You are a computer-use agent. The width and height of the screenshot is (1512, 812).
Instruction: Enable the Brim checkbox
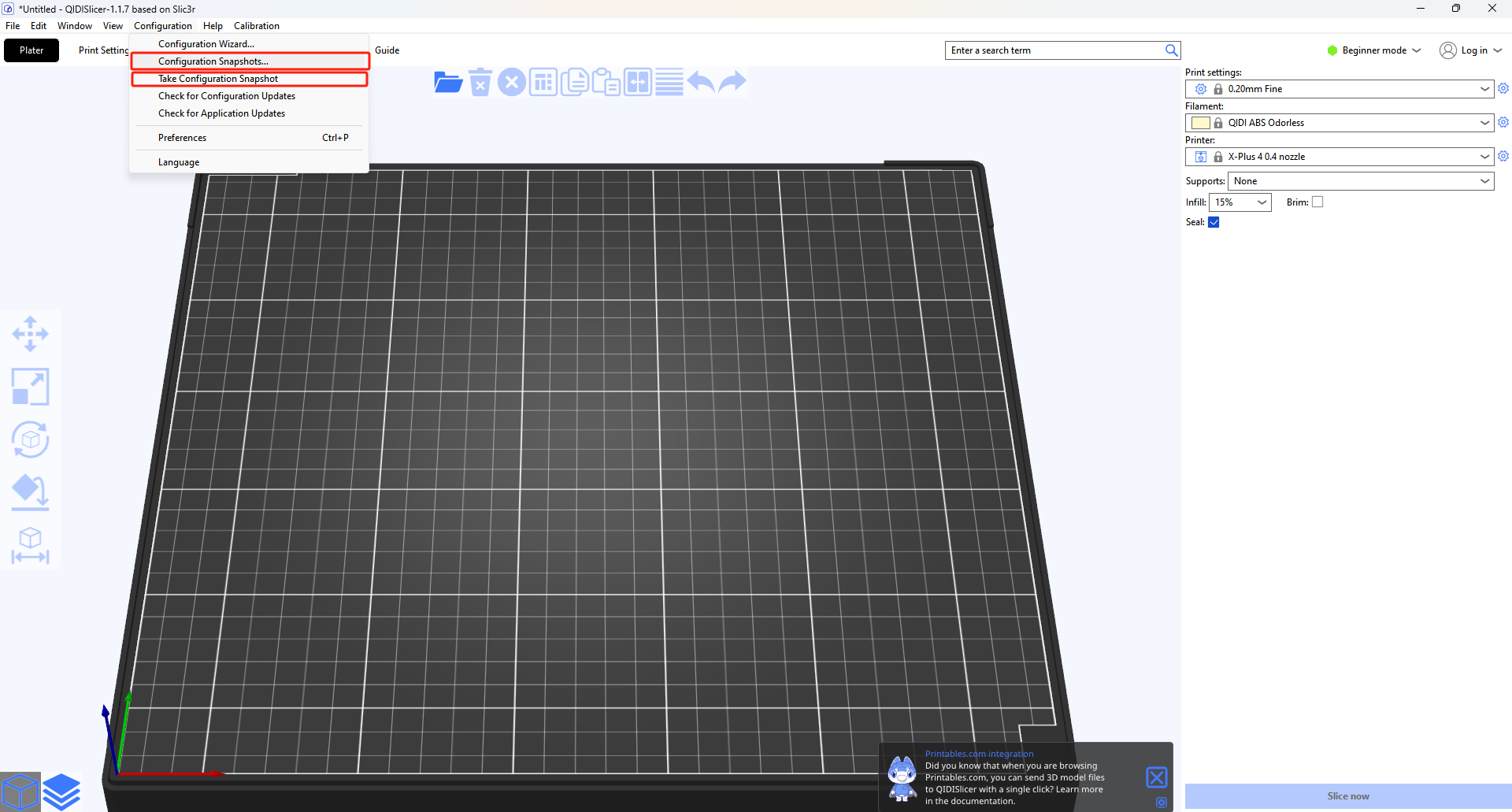(1317, 202)
